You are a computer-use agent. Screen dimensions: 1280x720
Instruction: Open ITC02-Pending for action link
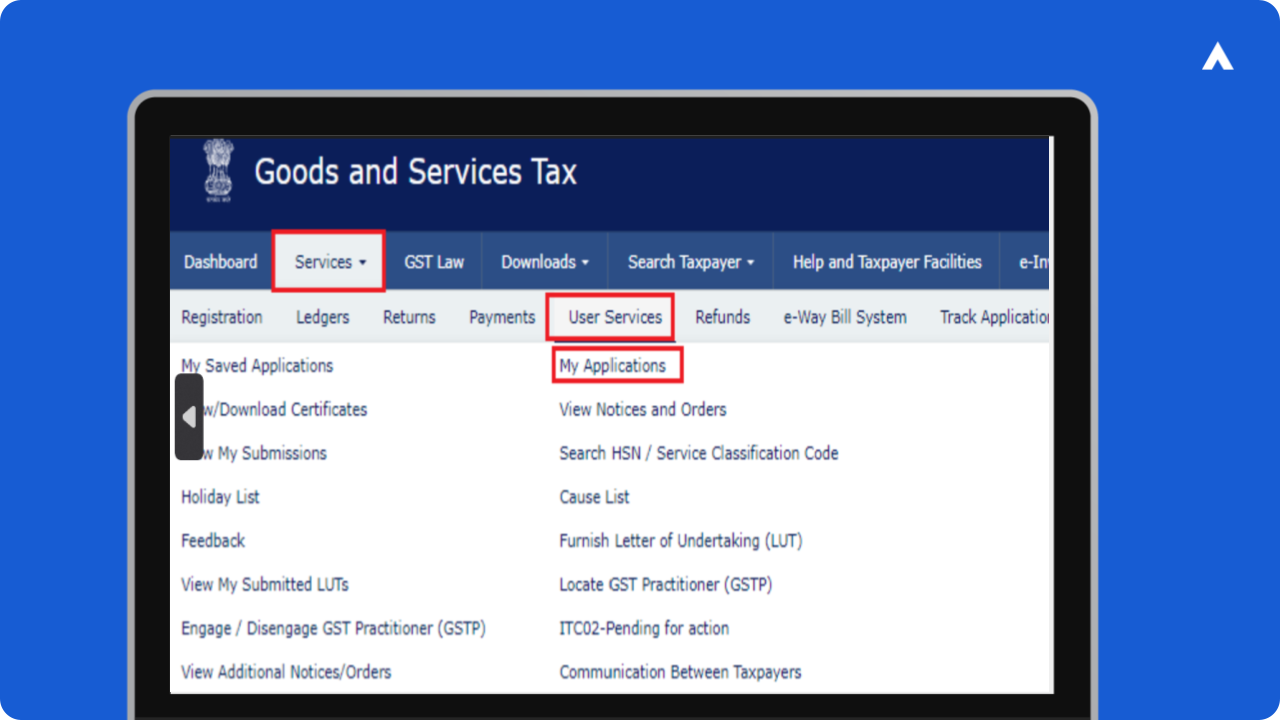point(644,629)
